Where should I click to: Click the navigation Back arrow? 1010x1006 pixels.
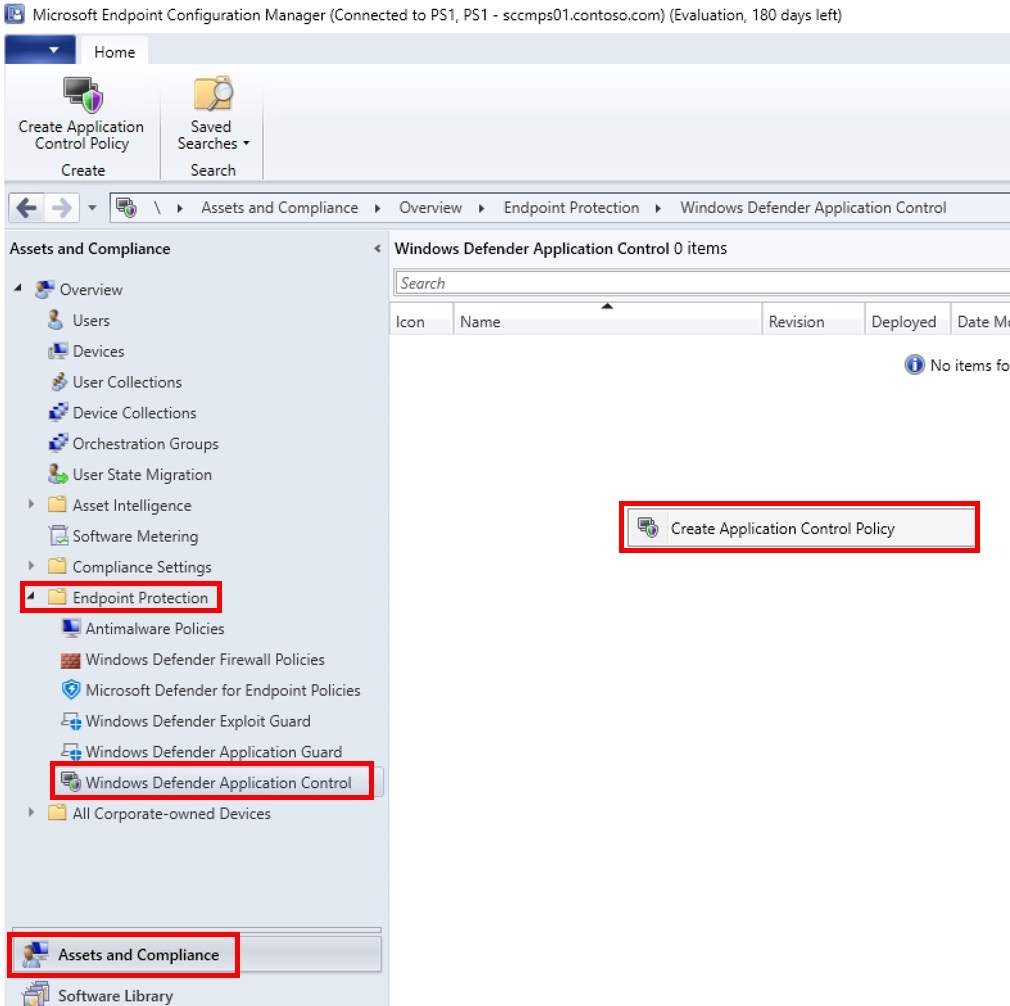coord(26,208)
